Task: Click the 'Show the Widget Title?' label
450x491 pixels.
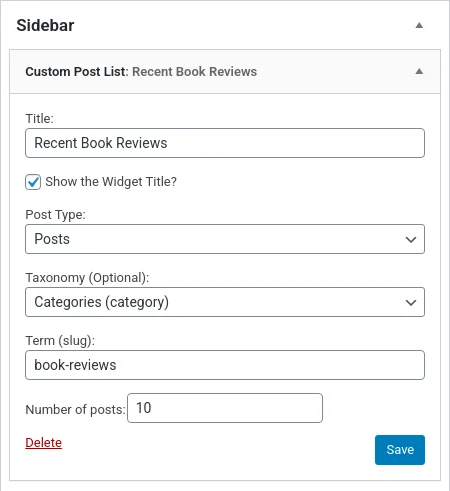Action: click(111, 182)
